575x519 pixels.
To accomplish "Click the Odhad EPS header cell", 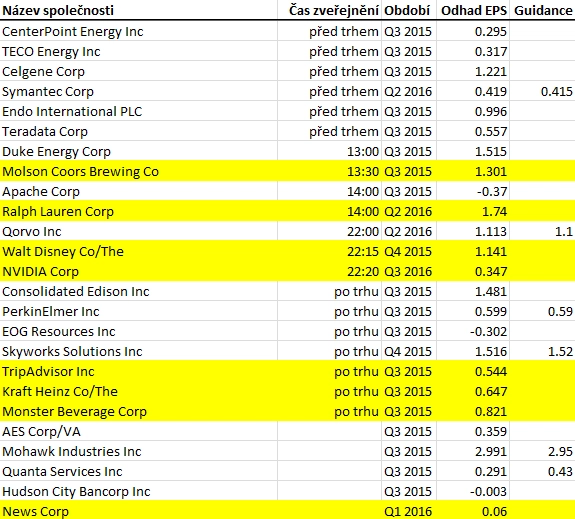I will click(x=473, y=10).
